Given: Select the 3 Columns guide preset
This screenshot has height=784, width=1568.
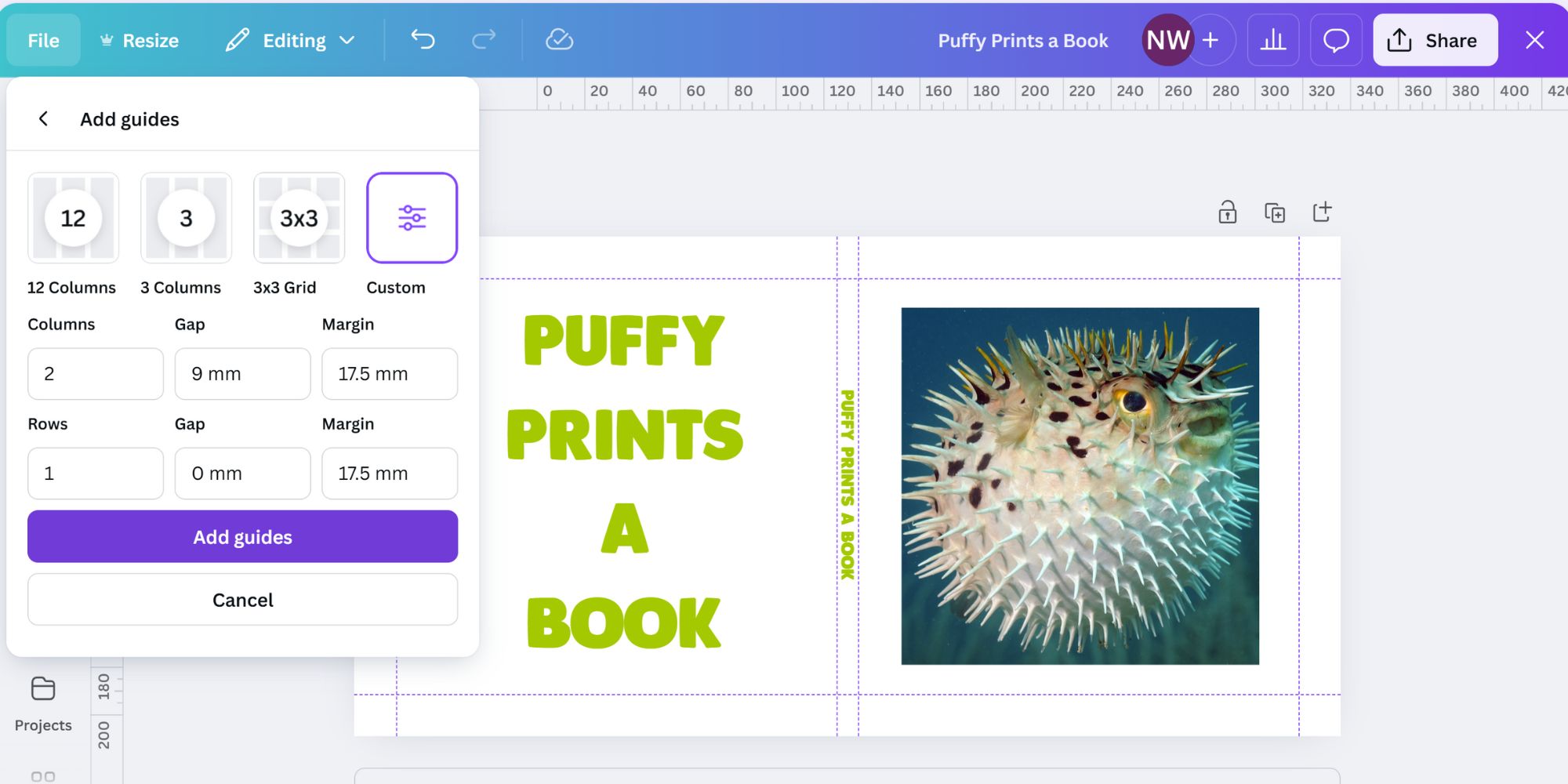Looking at the screenshot, I should pyautogui.click(x=186, y=218).
